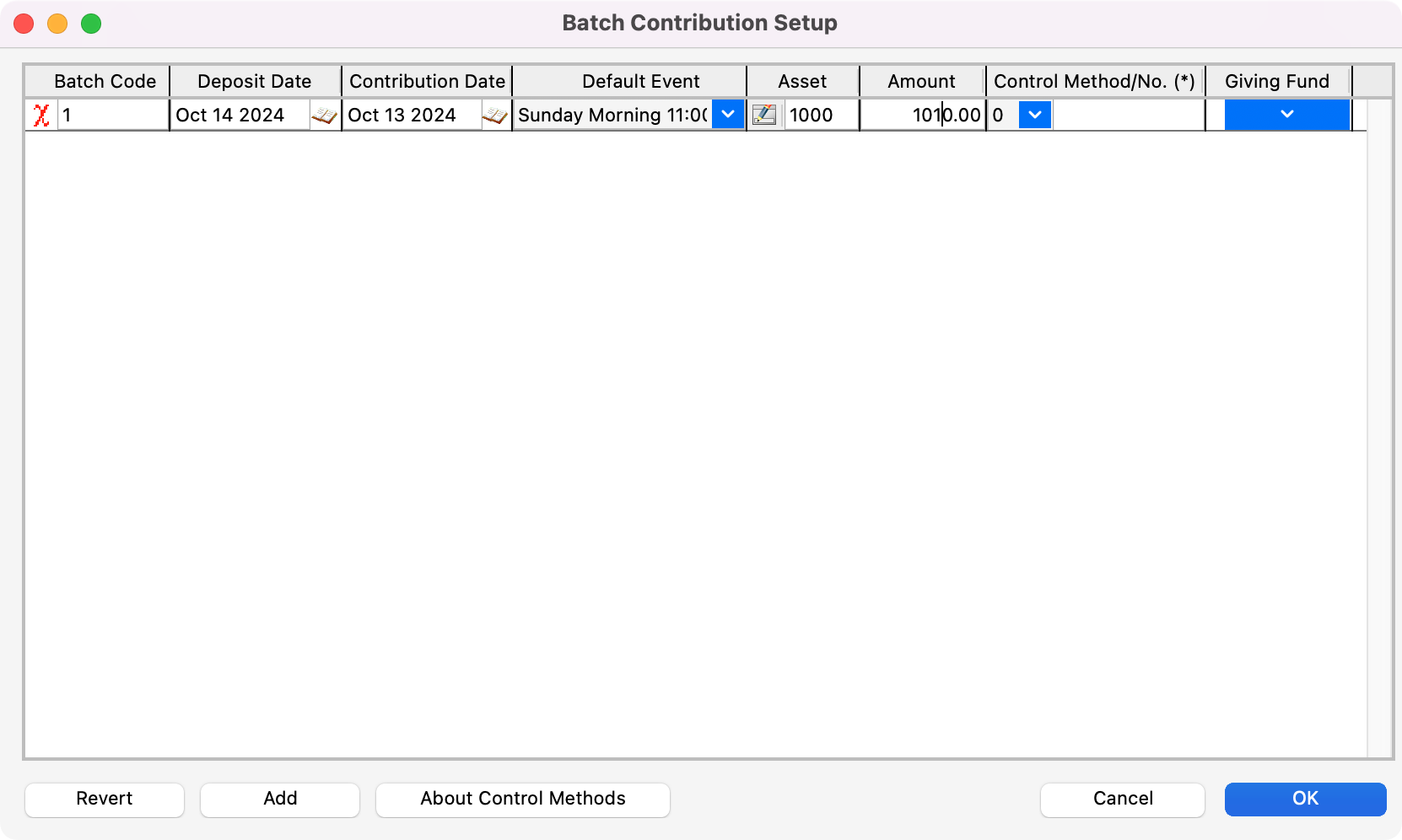Expand the Giving Fund dropdown

tap(1286, 115)
